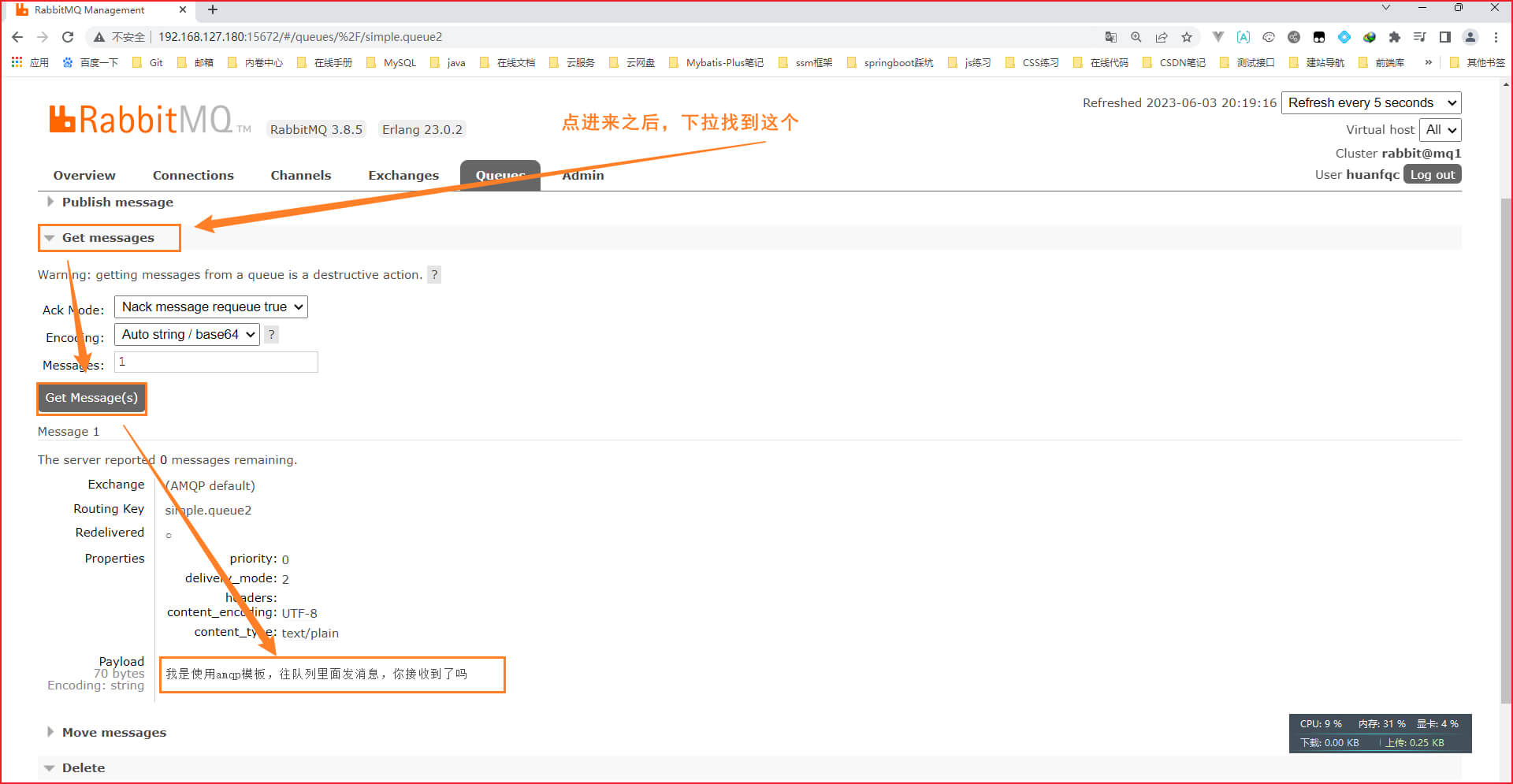
Task: Open the CSDN笔记 bookmark folder
Action: (1174, 62)
